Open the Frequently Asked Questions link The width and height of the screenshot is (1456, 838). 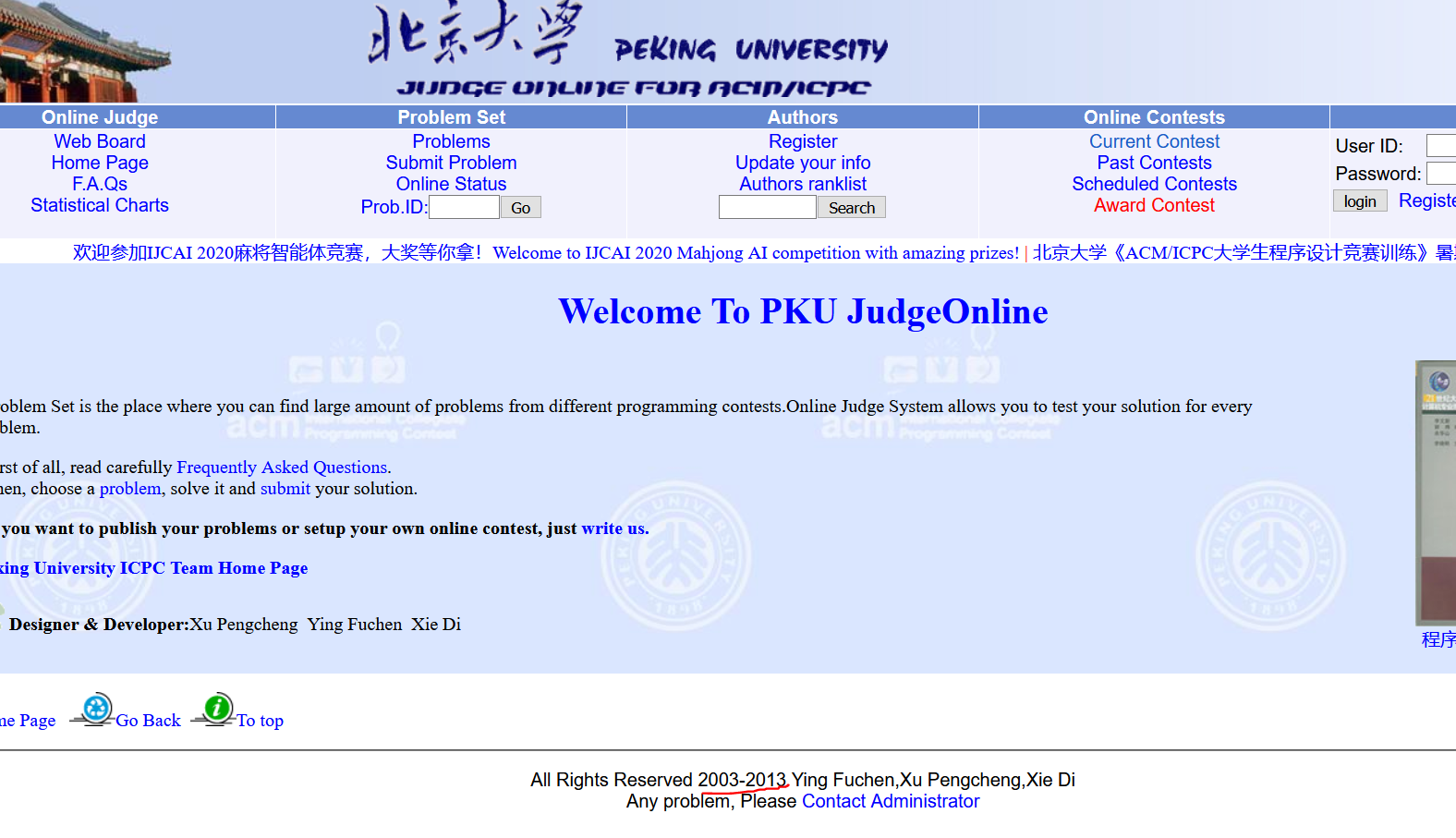(x=282, y=468)
